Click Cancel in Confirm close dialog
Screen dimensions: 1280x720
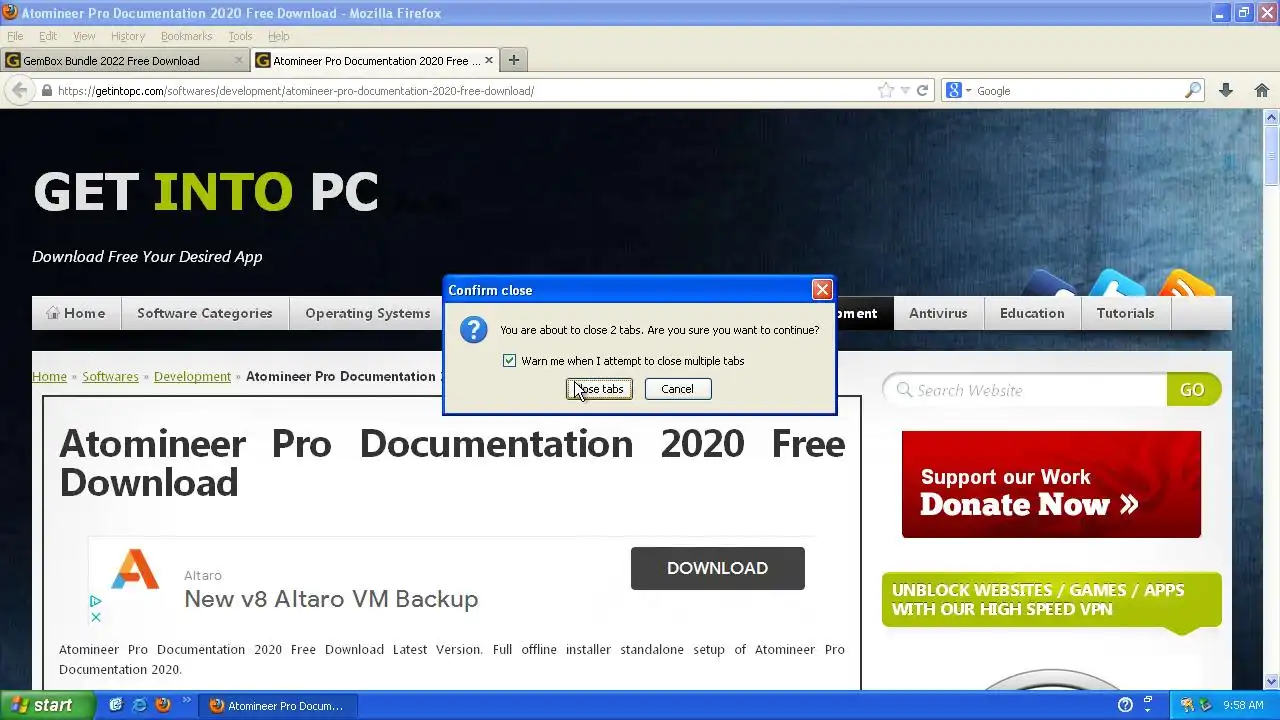pos(677,389)
